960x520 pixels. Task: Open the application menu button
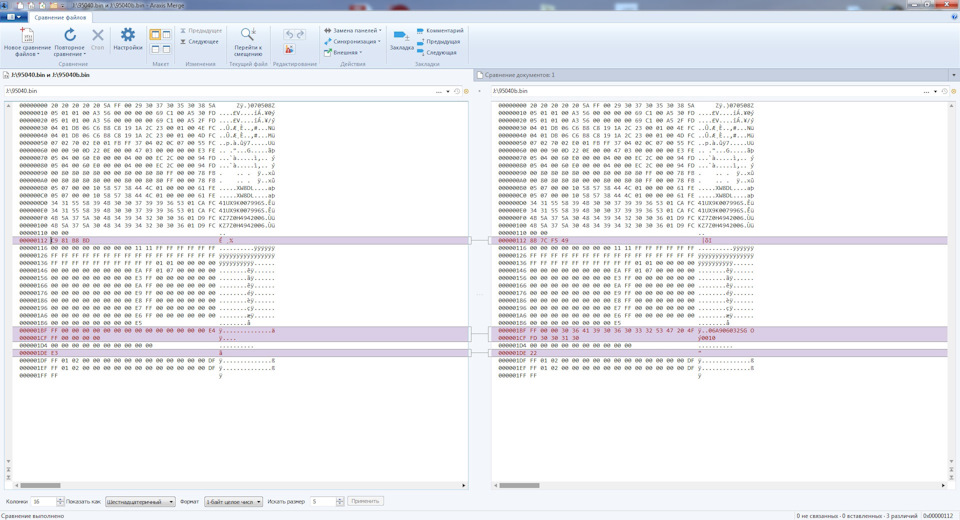coord(13,17)
